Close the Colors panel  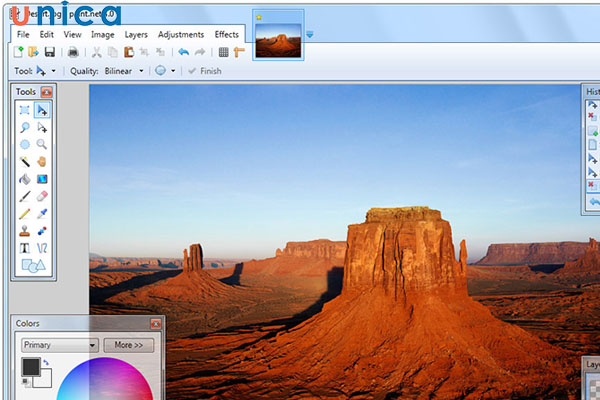156,324
